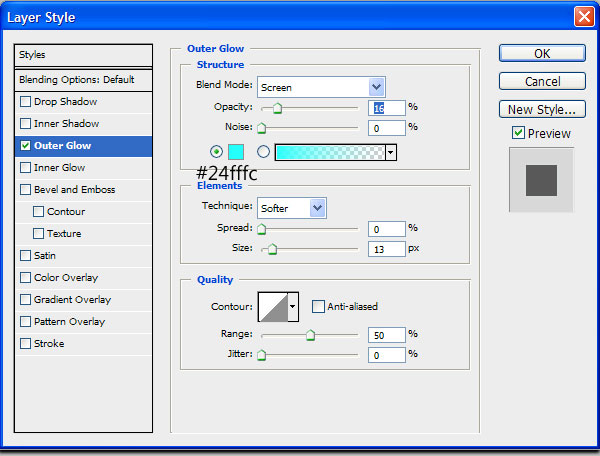The height and width of the screenshot is (456, 600).
Task: Click the Size pixel value field
Action: pos(386,249)
